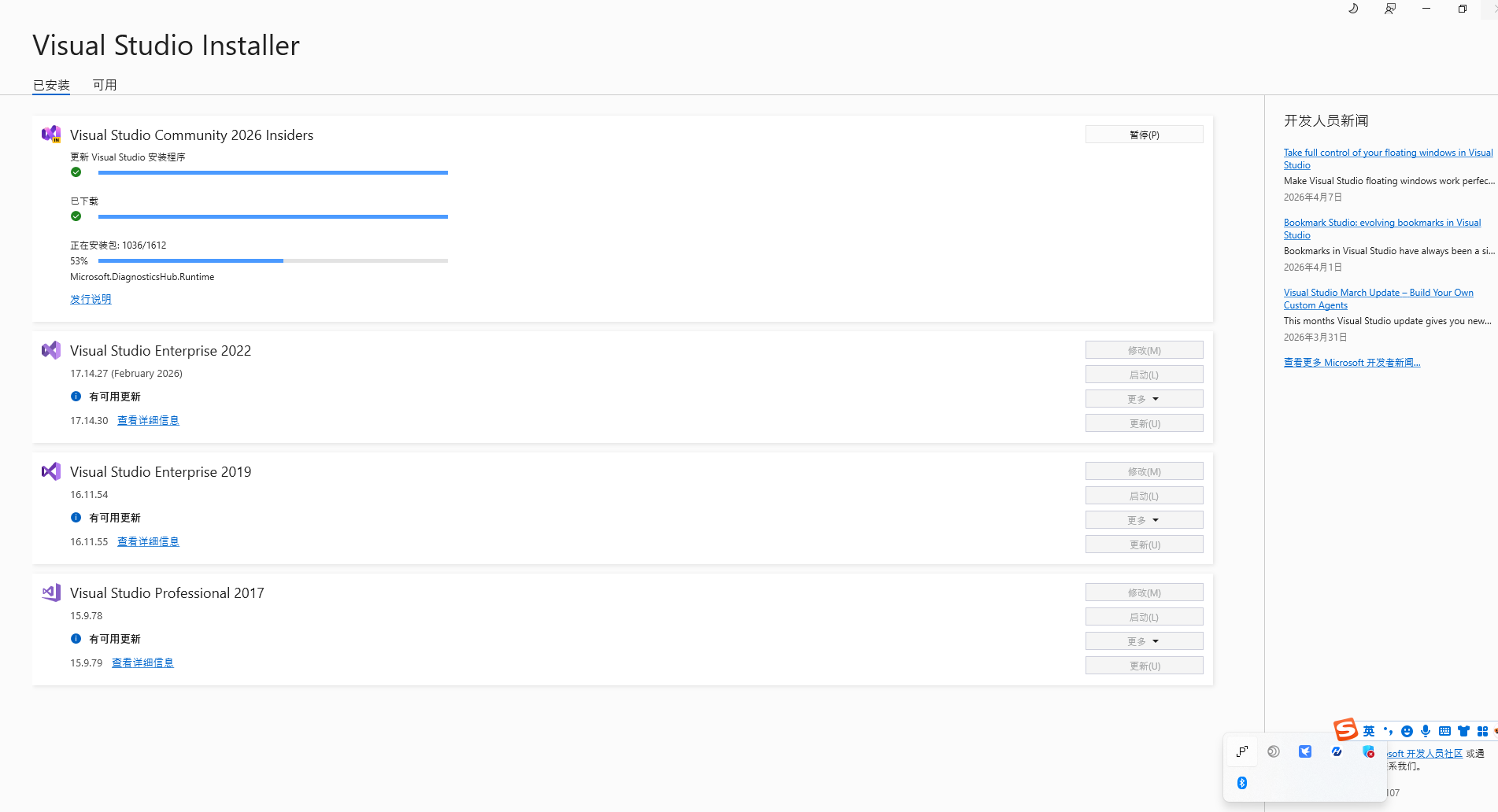
Task: Click 更新(U) for Professional 2017
Action: 1144,666
